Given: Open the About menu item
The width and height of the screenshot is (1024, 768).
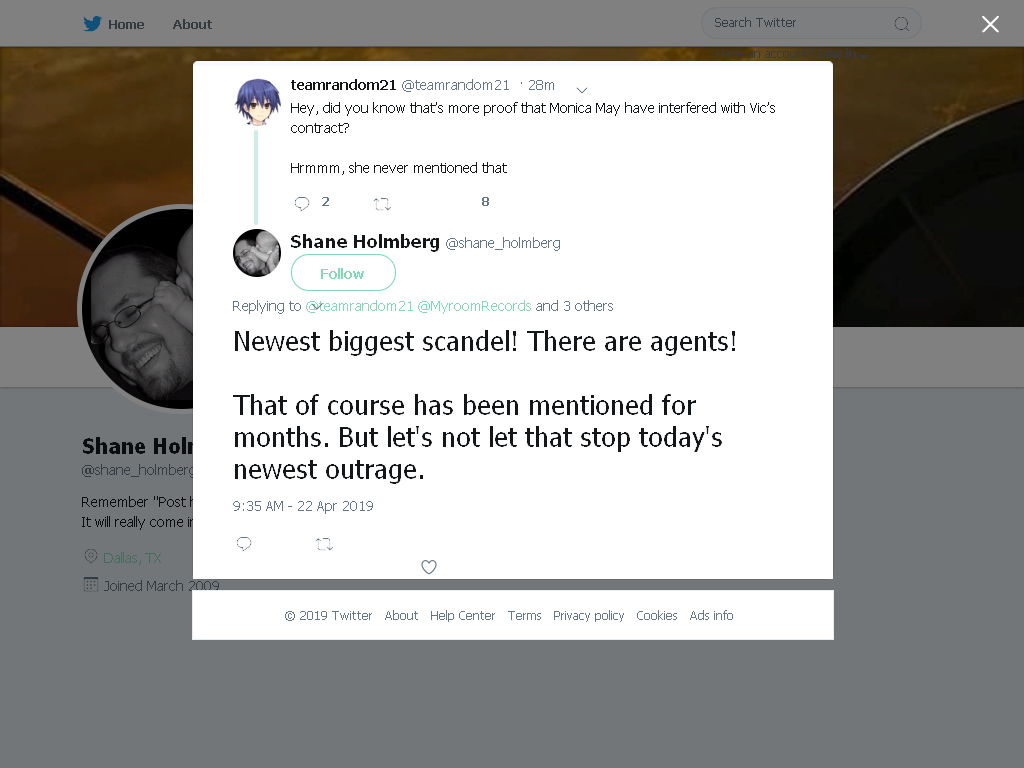Looking at the screenshot, I should [x=192, y=24].
